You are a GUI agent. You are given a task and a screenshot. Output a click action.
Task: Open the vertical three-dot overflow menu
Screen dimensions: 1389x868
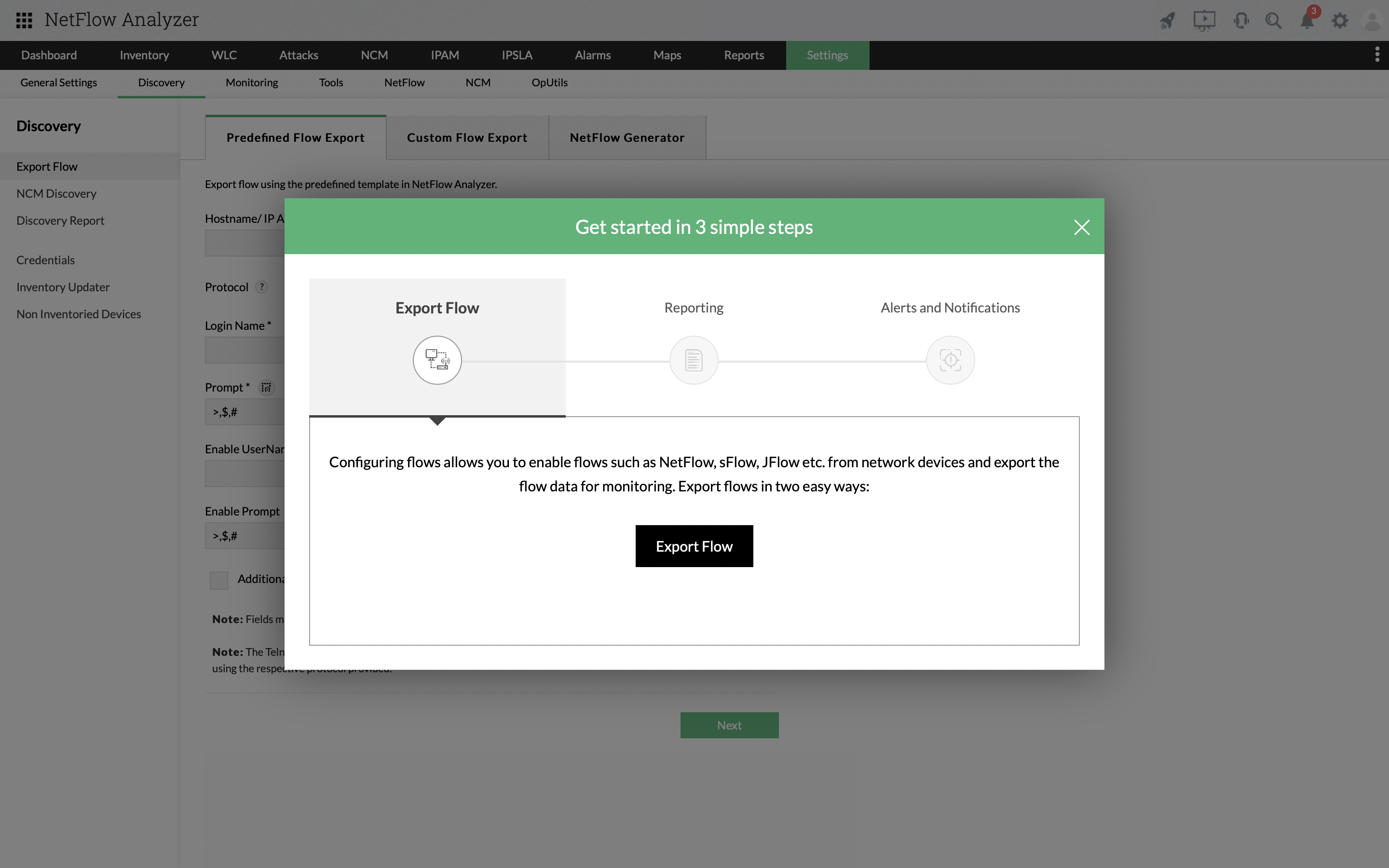(1376, 55)
